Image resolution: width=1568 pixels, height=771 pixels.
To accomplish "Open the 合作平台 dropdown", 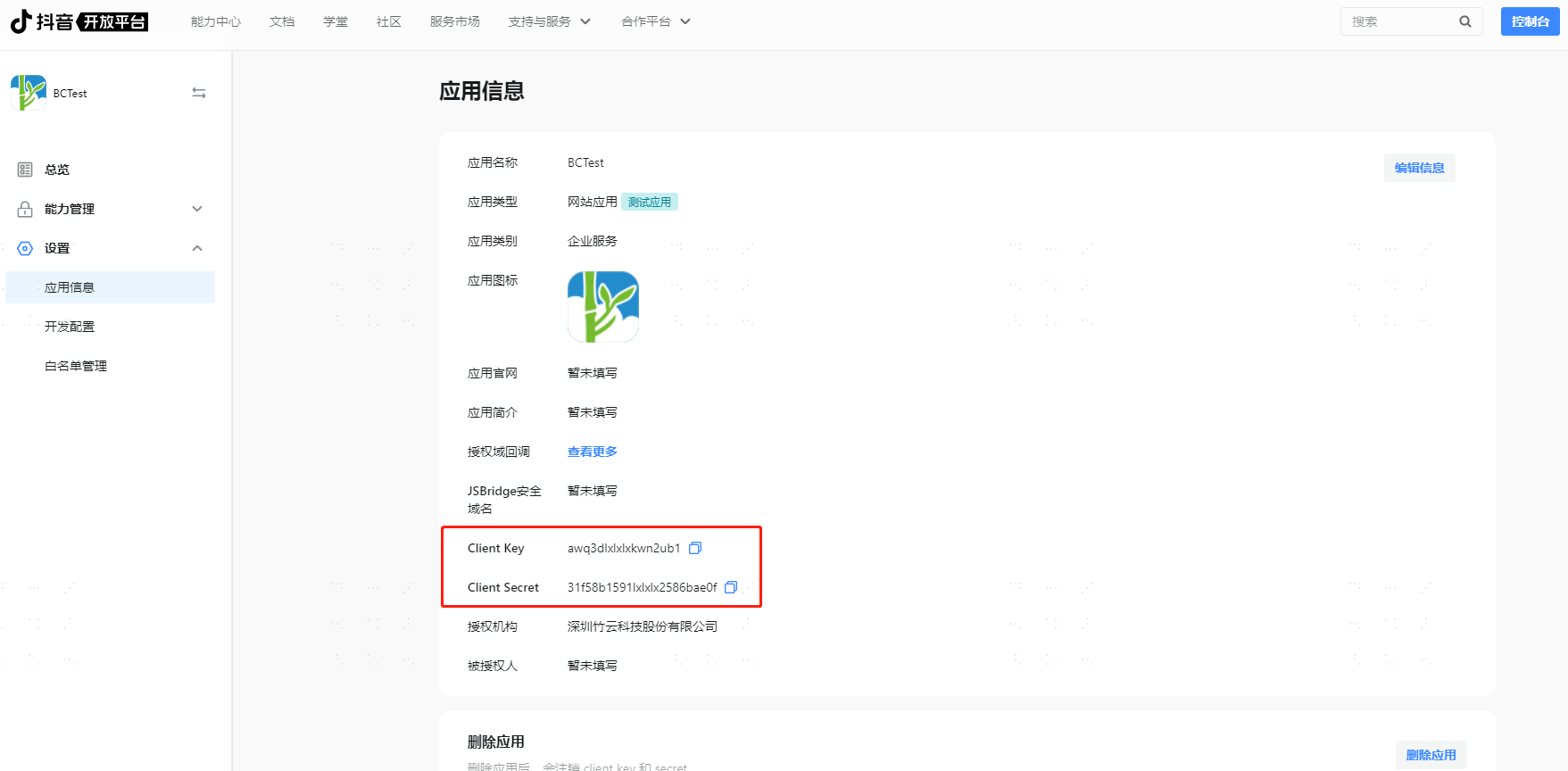I will [656, 21].
